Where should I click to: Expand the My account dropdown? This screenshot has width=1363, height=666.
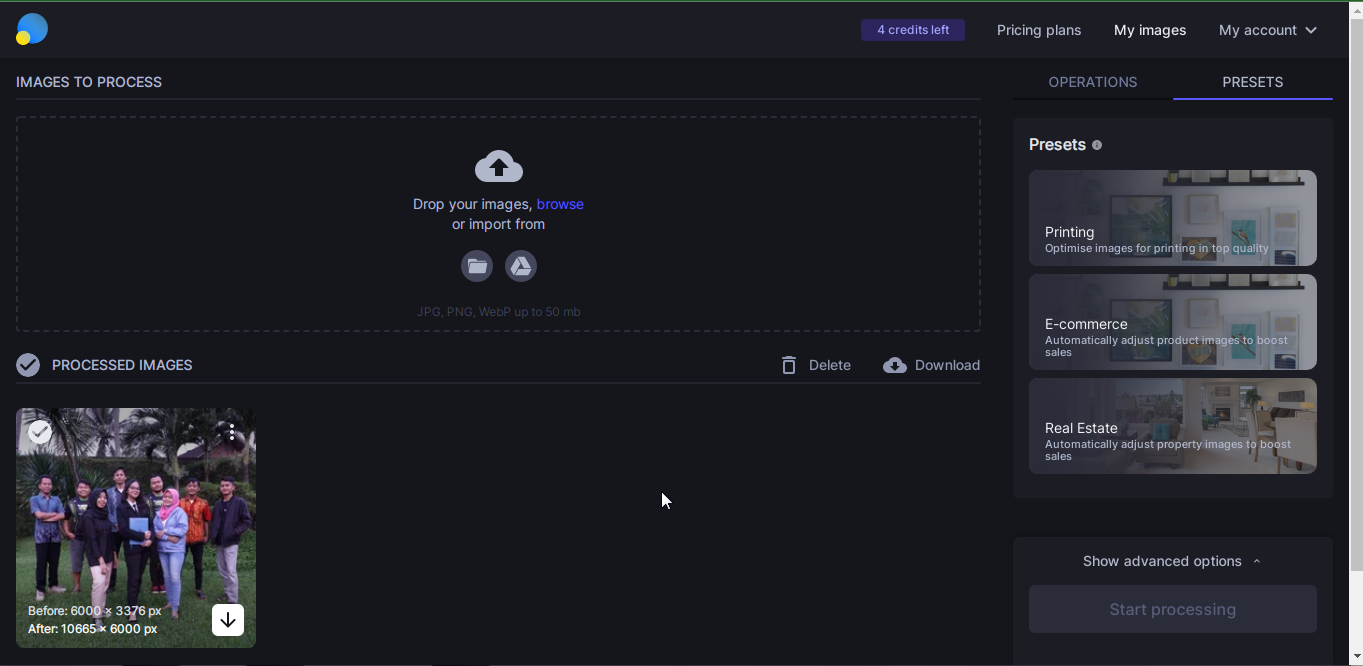(x=1267, y=30)
